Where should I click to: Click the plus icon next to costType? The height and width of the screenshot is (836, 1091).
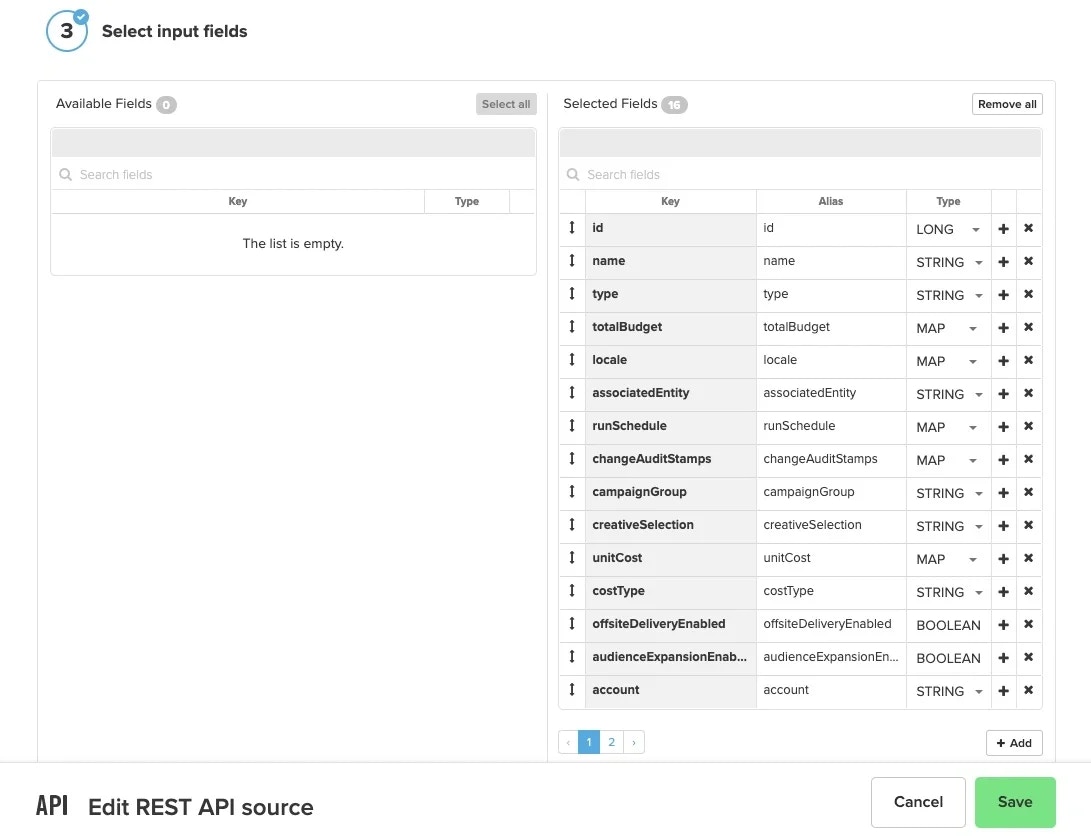click(1003, 591)
